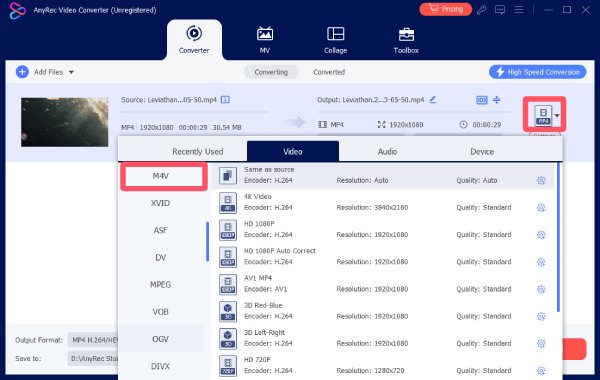
Task: Expand the Add Files dropdown arrow
Action: click(x=71, y=72)
